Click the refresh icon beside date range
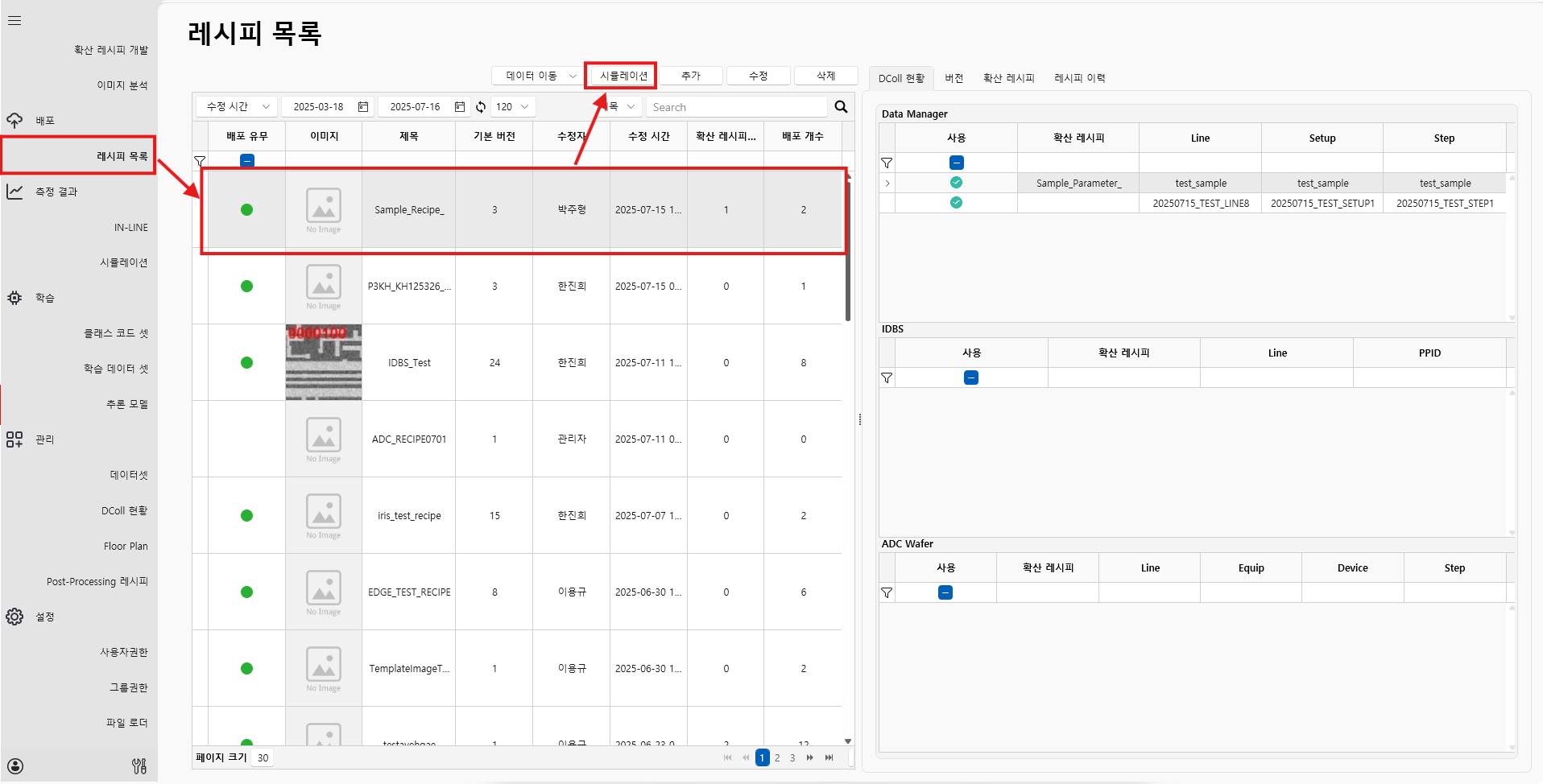This screenshot has width=1543, height=784. coord(481,107)
